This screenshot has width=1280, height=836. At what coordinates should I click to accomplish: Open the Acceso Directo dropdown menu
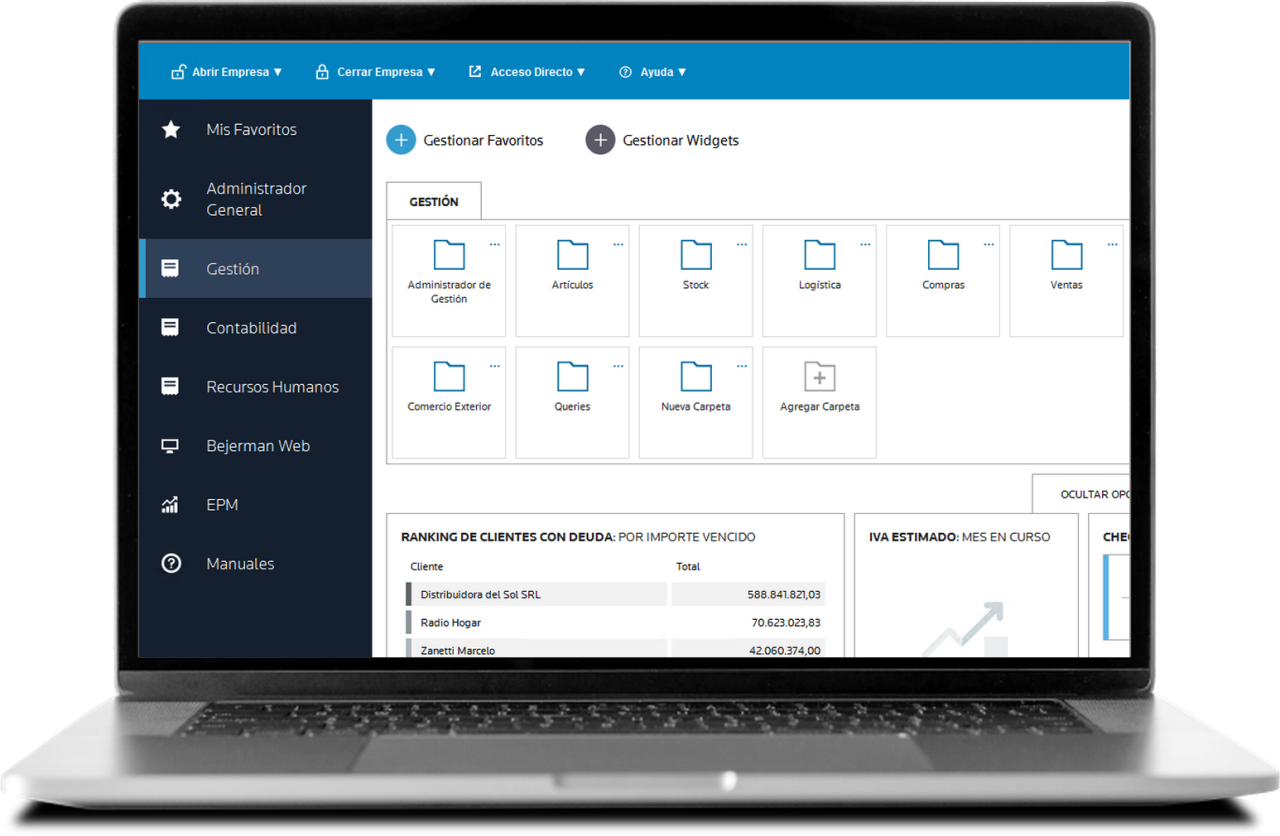(x=527, y=72)
